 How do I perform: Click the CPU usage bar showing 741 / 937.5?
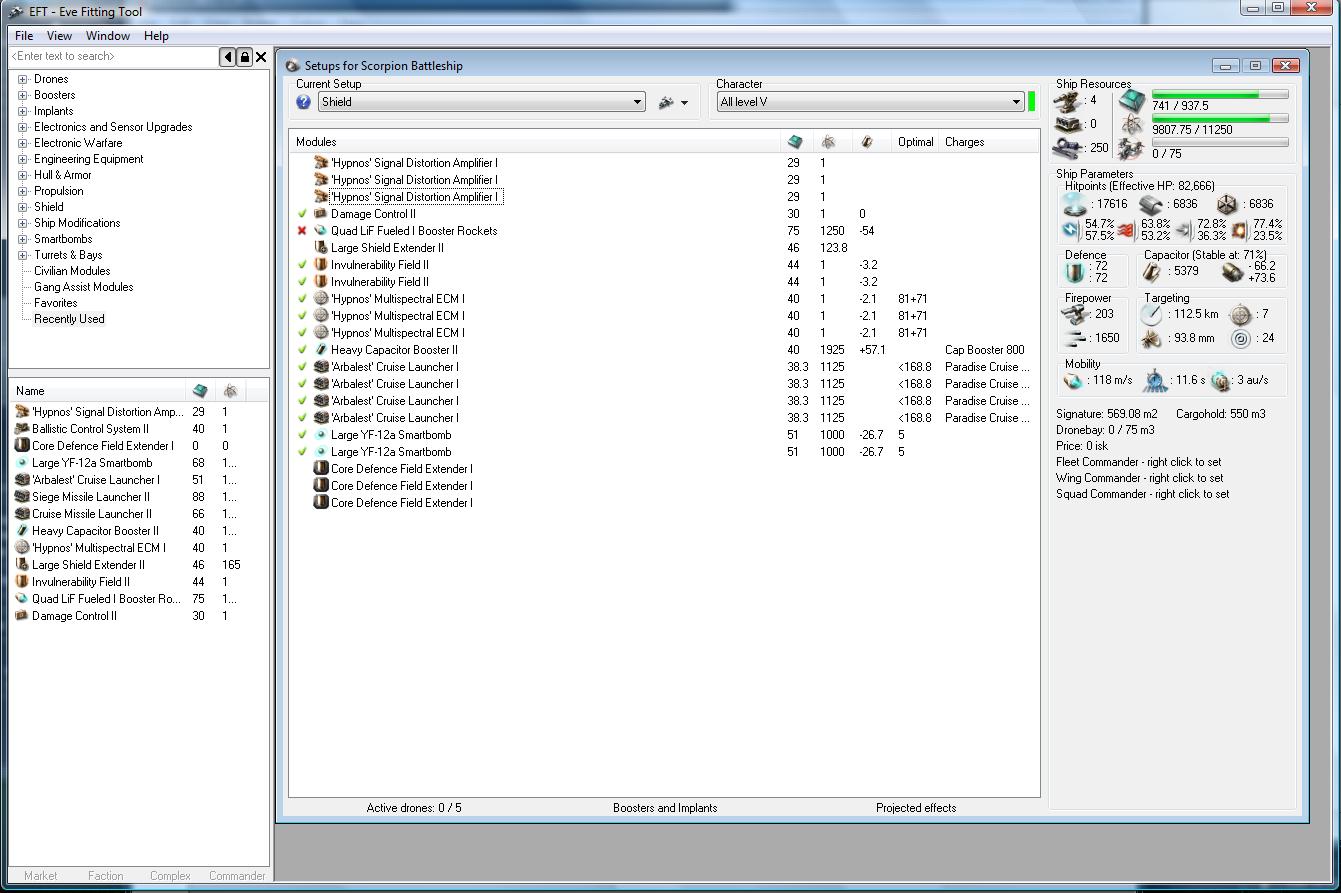pyautogui.click(x=1220, y=94)
